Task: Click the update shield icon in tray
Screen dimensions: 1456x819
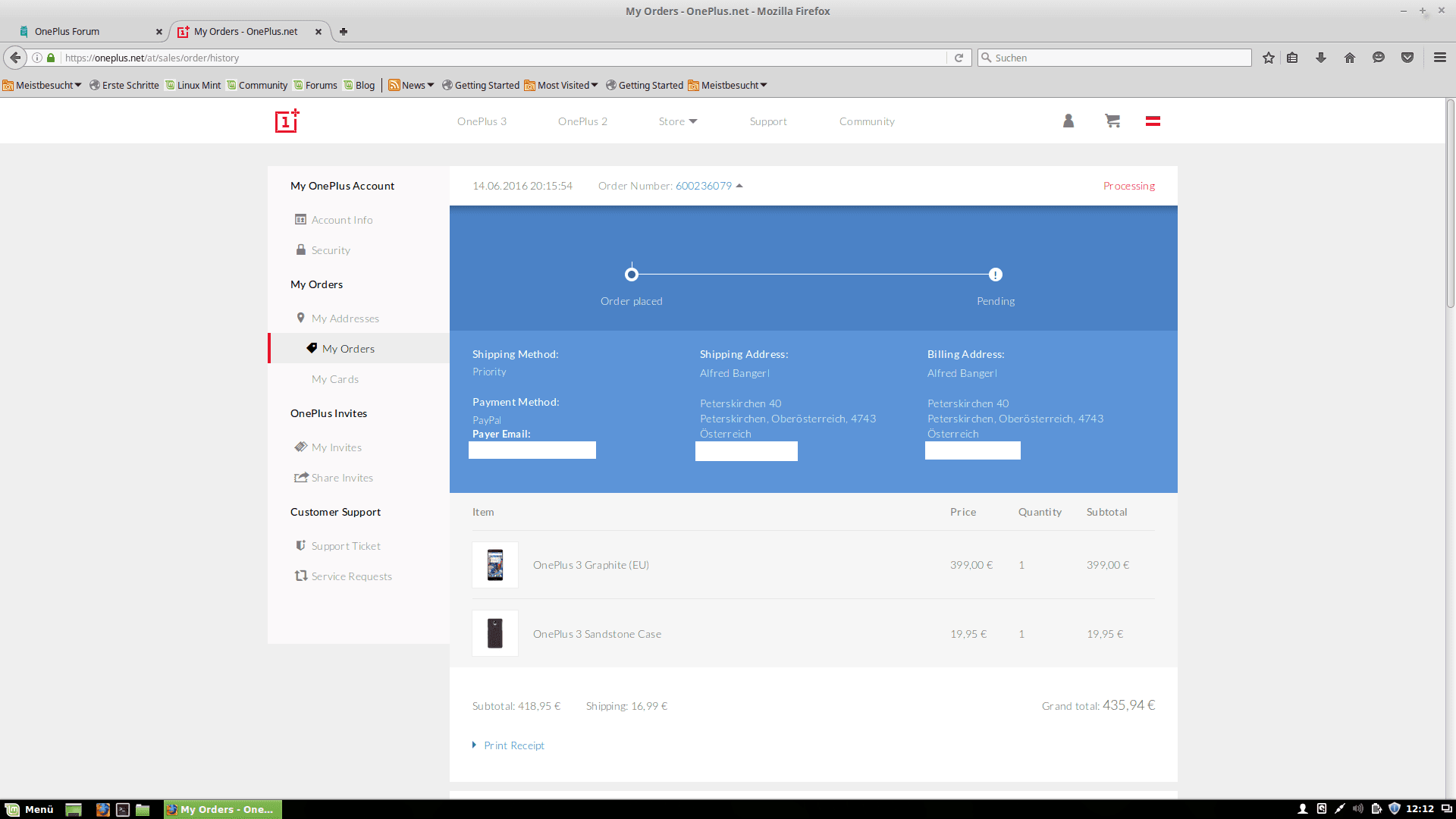Action: click(1394, 808)
